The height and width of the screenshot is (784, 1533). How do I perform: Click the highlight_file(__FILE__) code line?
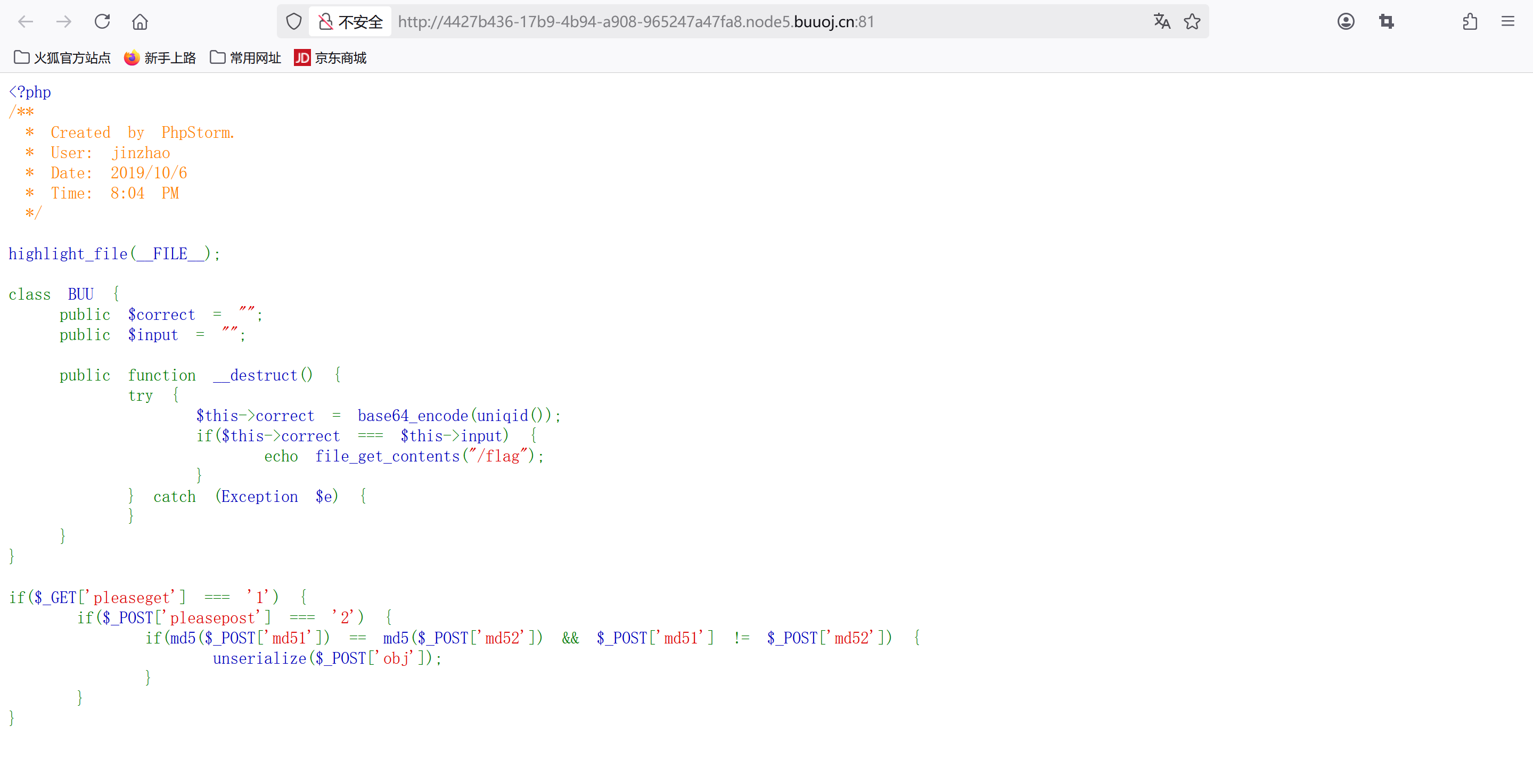coord(114,254)
